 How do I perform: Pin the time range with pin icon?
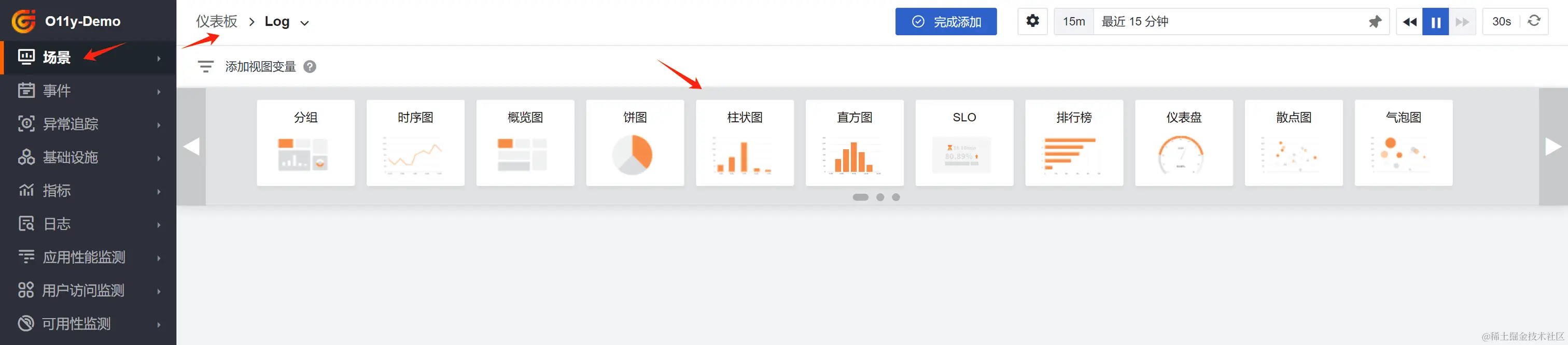tap(1375, 22)
